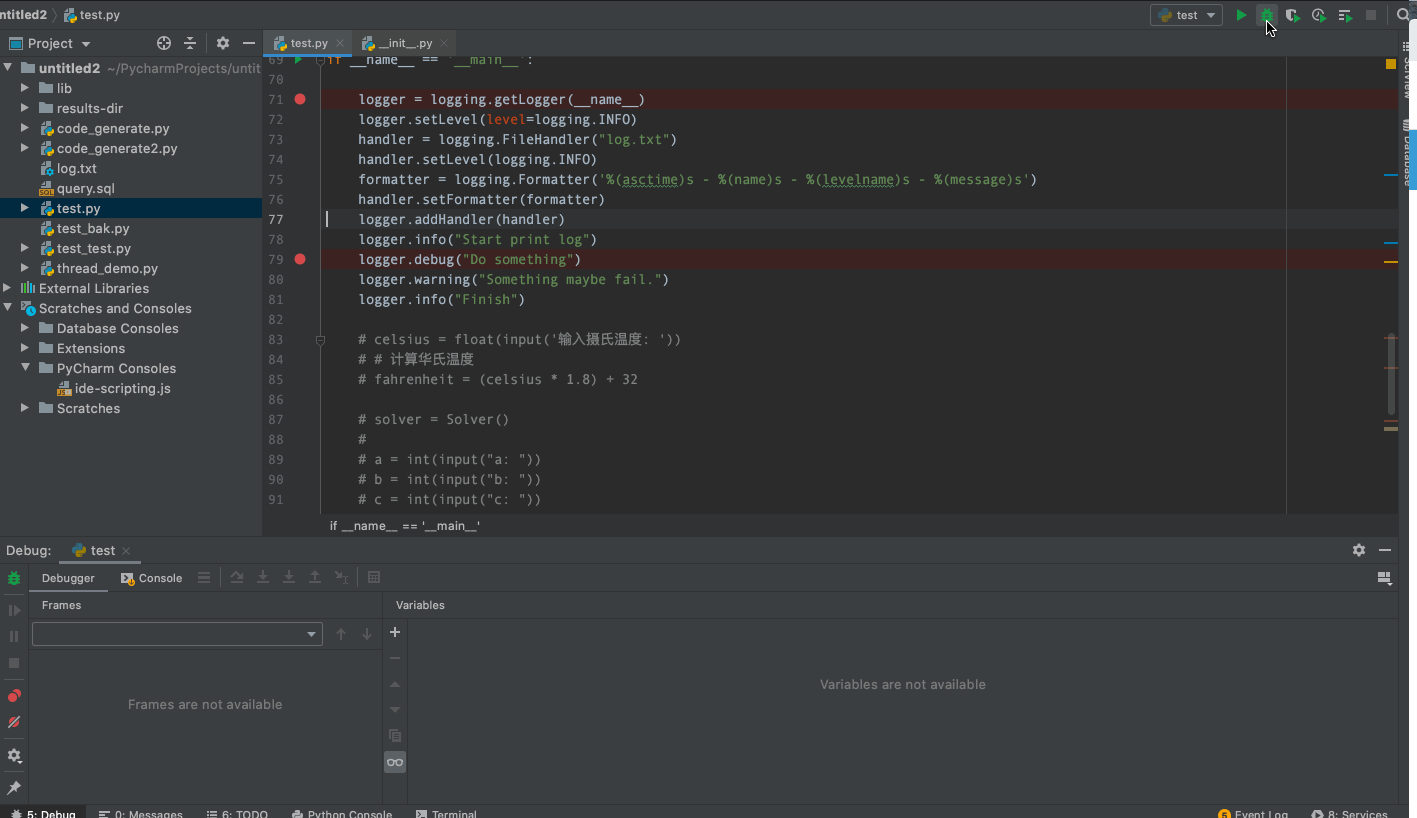Resume program in debug sidebar

point(14,610)
